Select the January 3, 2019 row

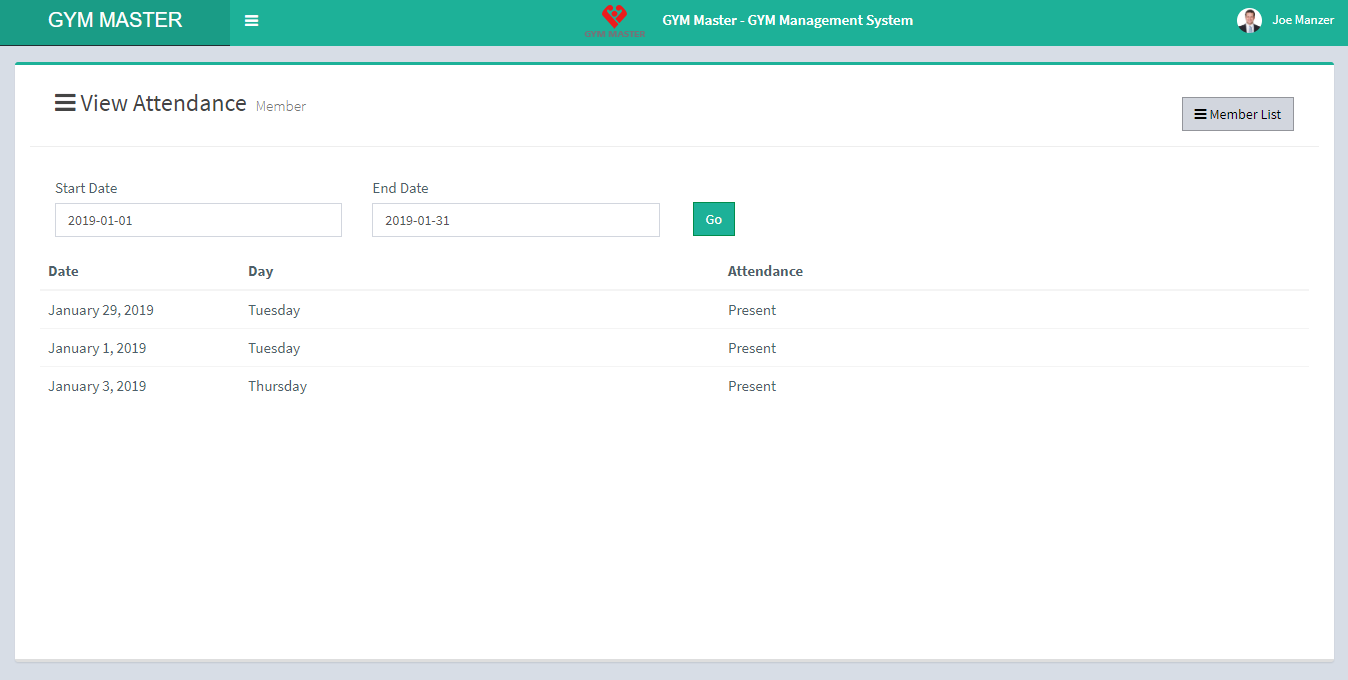[x=97, y=386]
